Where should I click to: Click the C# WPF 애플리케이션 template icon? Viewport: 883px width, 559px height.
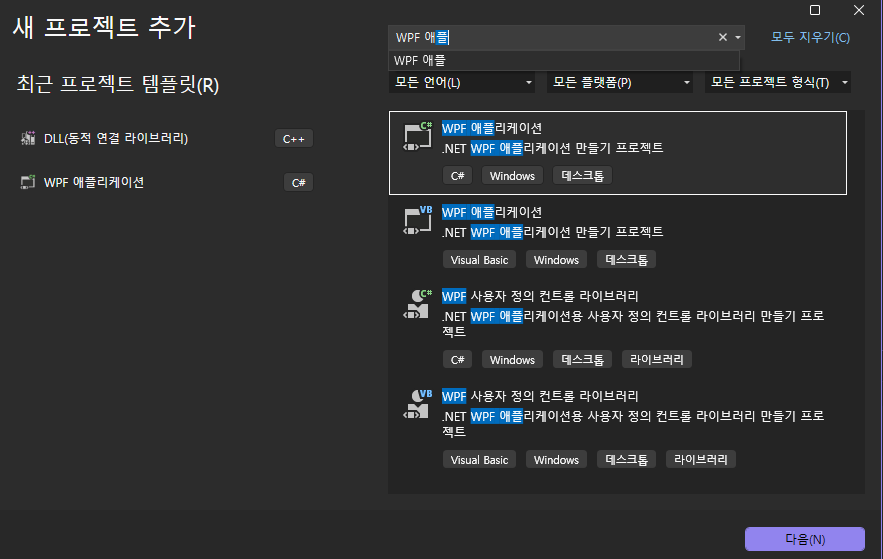(x=418, y=137)
